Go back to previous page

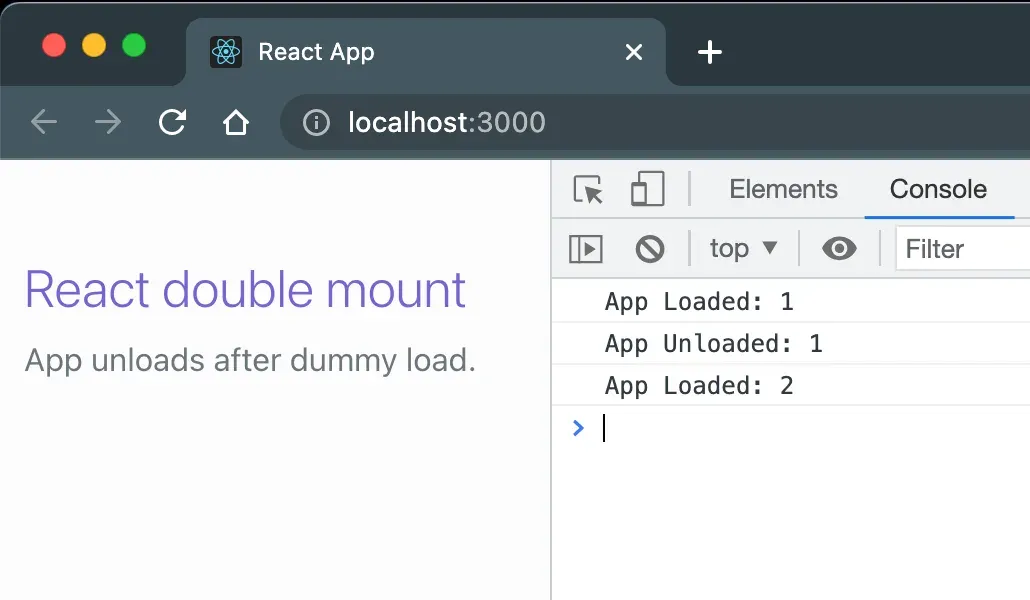[x=44, y=122]
